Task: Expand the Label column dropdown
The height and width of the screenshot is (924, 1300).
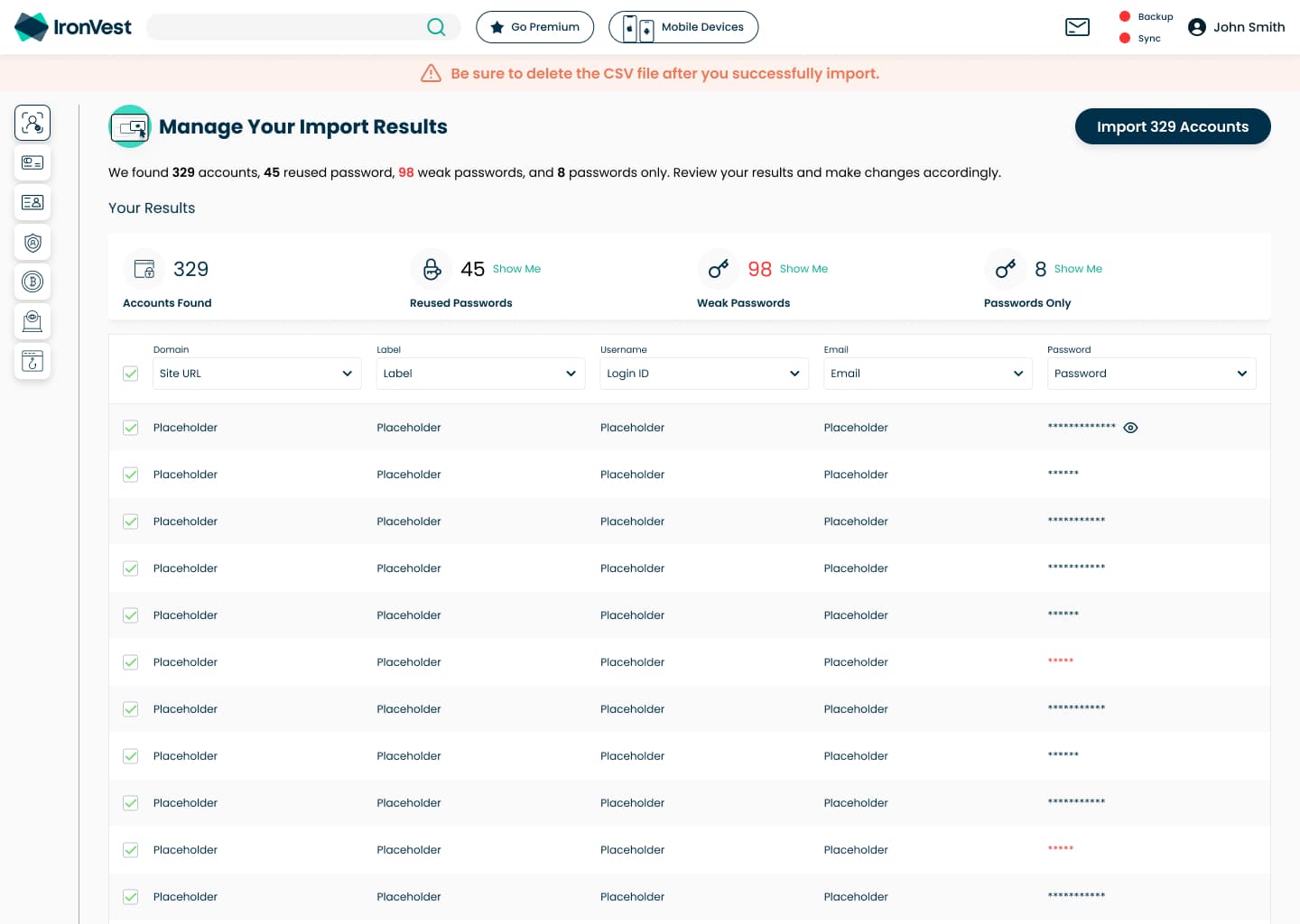Action: click(x=480, y=374)
